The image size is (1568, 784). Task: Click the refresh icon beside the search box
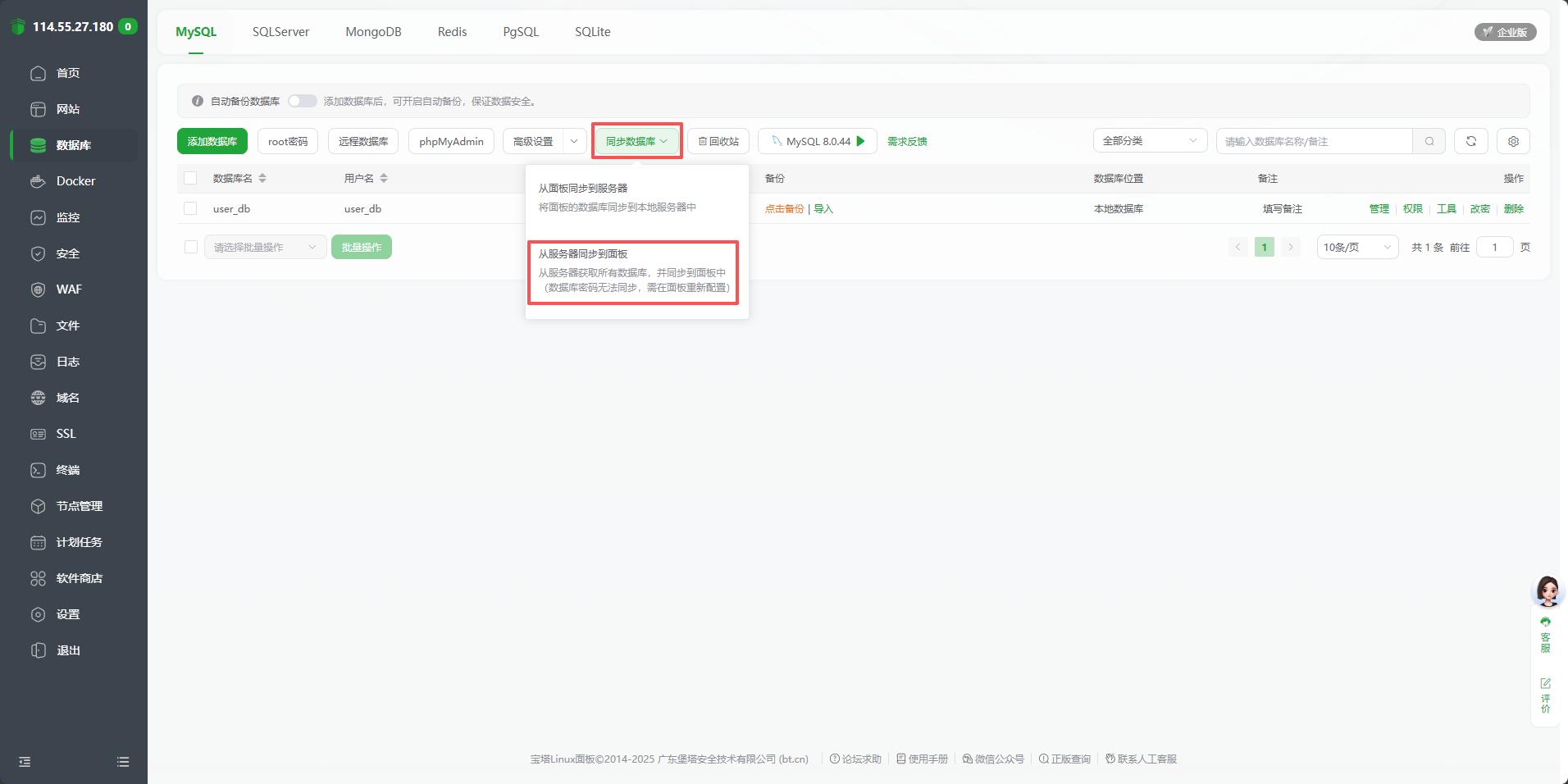pyautogui.click(x=1470, y=141)
